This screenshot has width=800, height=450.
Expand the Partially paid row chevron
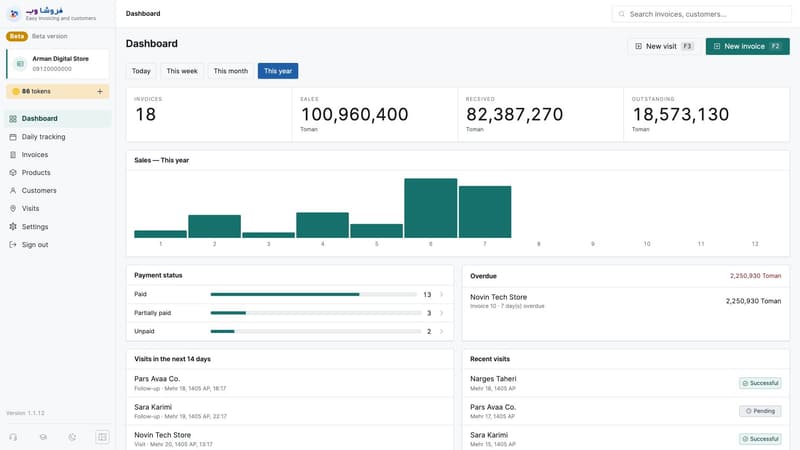click(441, 313)
